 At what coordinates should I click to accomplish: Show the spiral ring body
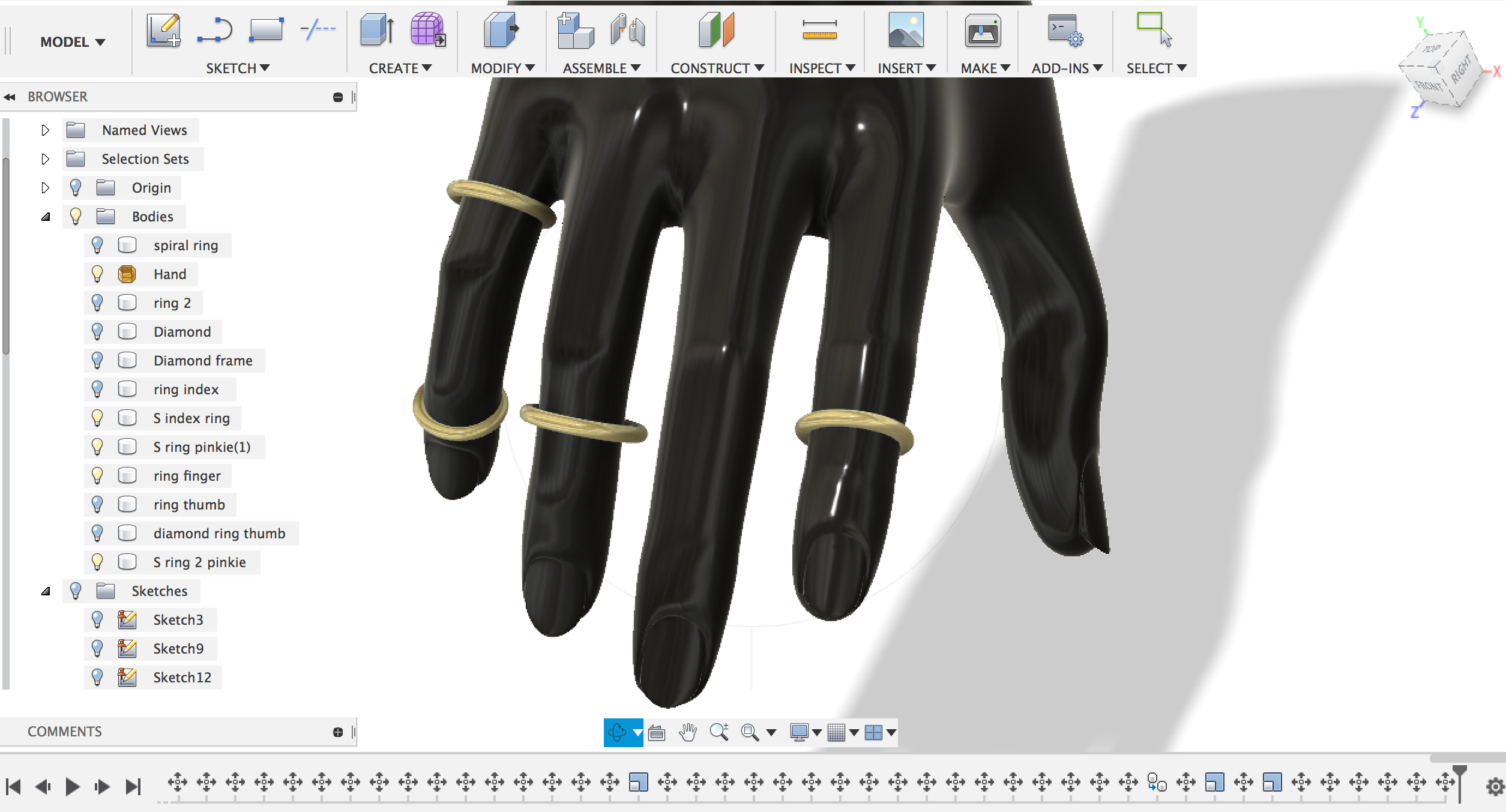[97, 245]
